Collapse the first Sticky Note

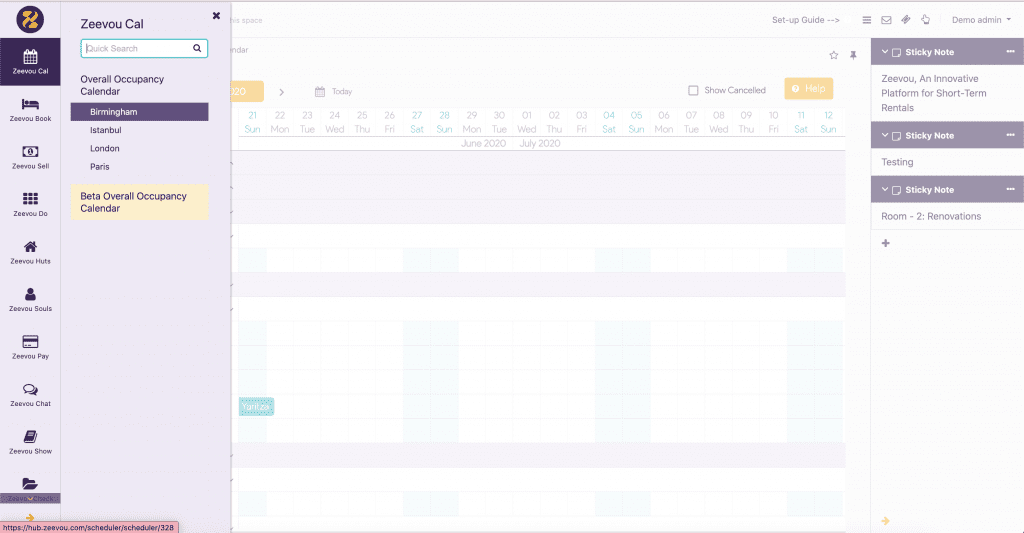tap(885, 52)
